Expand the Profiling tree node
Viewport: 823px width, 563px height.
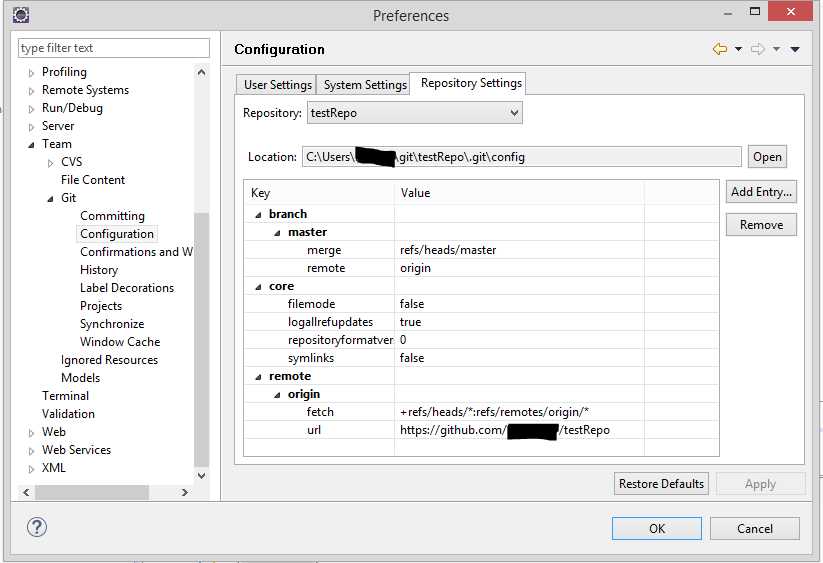(31, 73)
